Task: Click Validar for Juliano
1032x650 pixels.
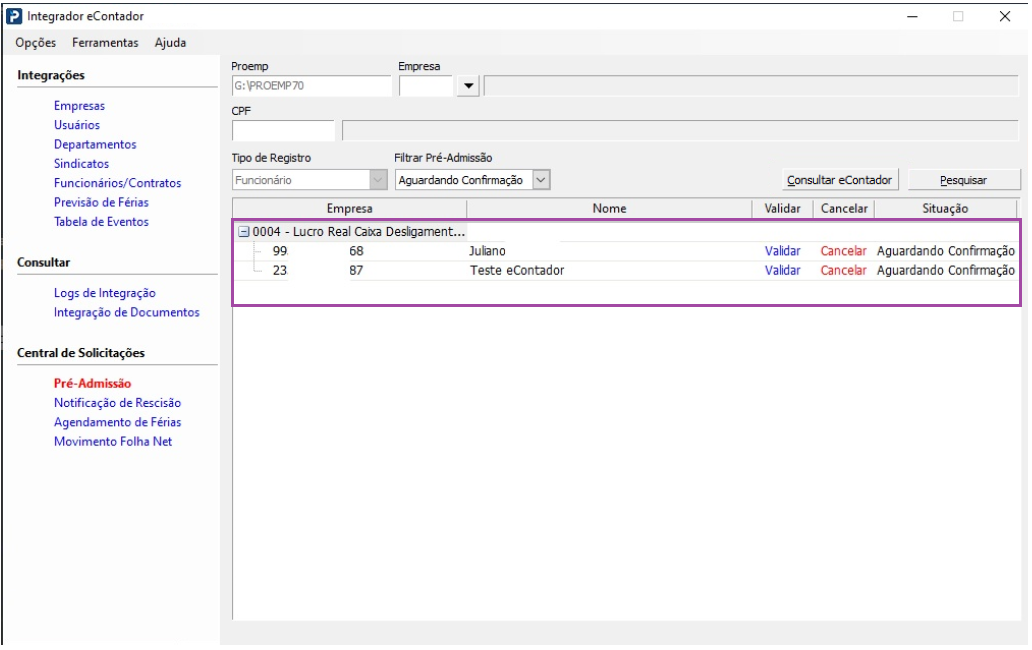Action: point(783,251)
